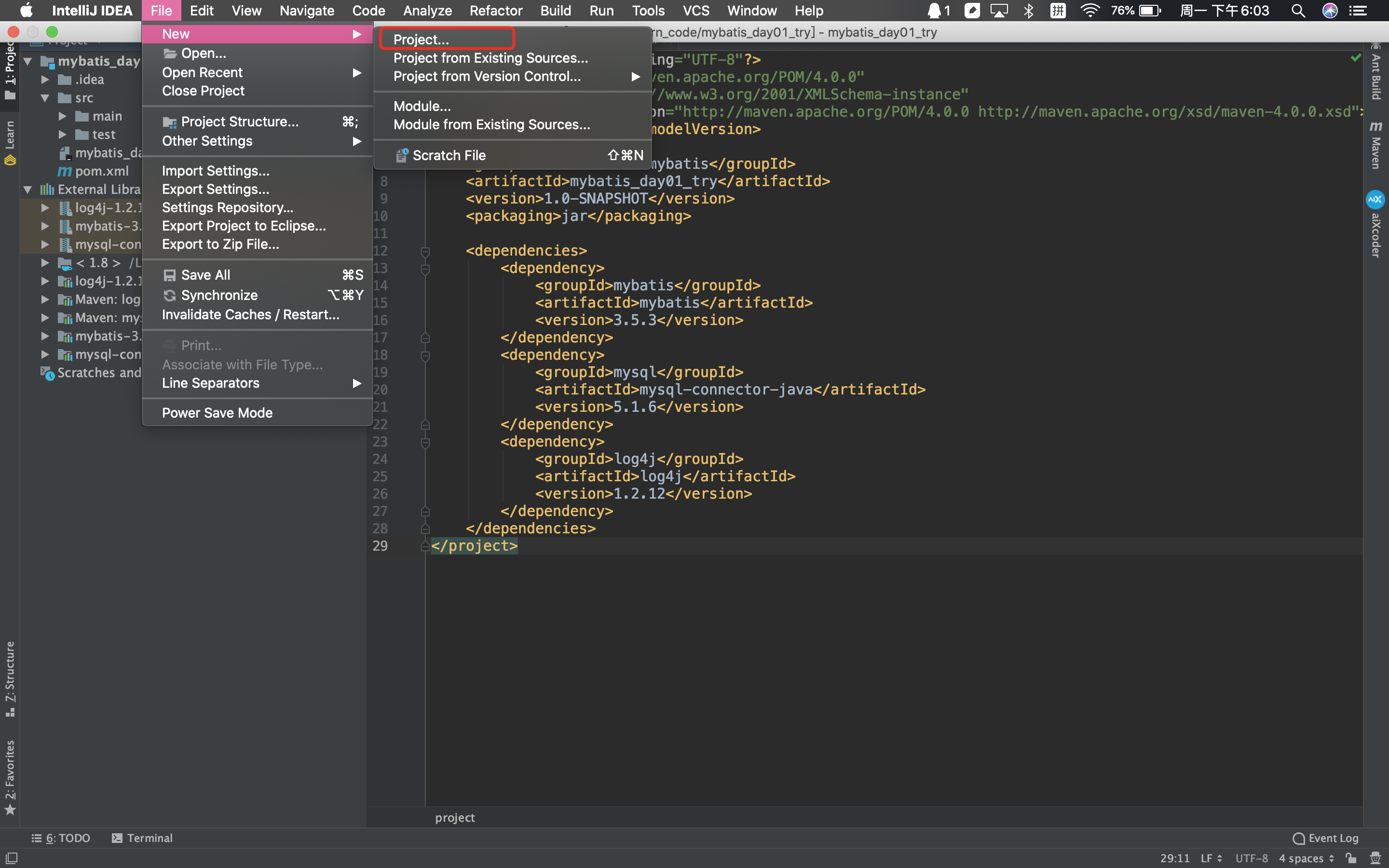Expand the .idea folder

tap(45, 79)
